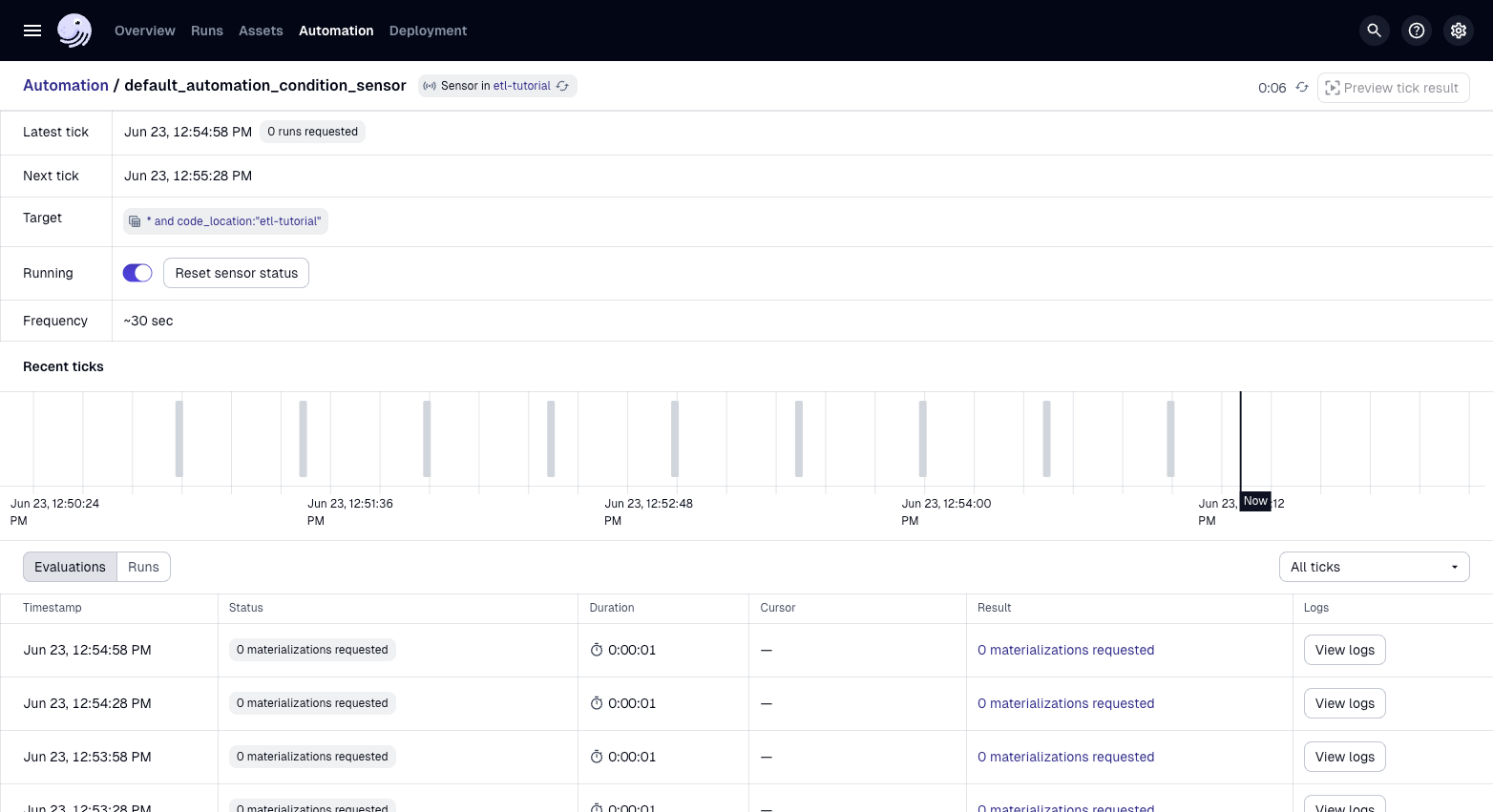
Task: Select the Evaluations tab
Action: point(70,567)
